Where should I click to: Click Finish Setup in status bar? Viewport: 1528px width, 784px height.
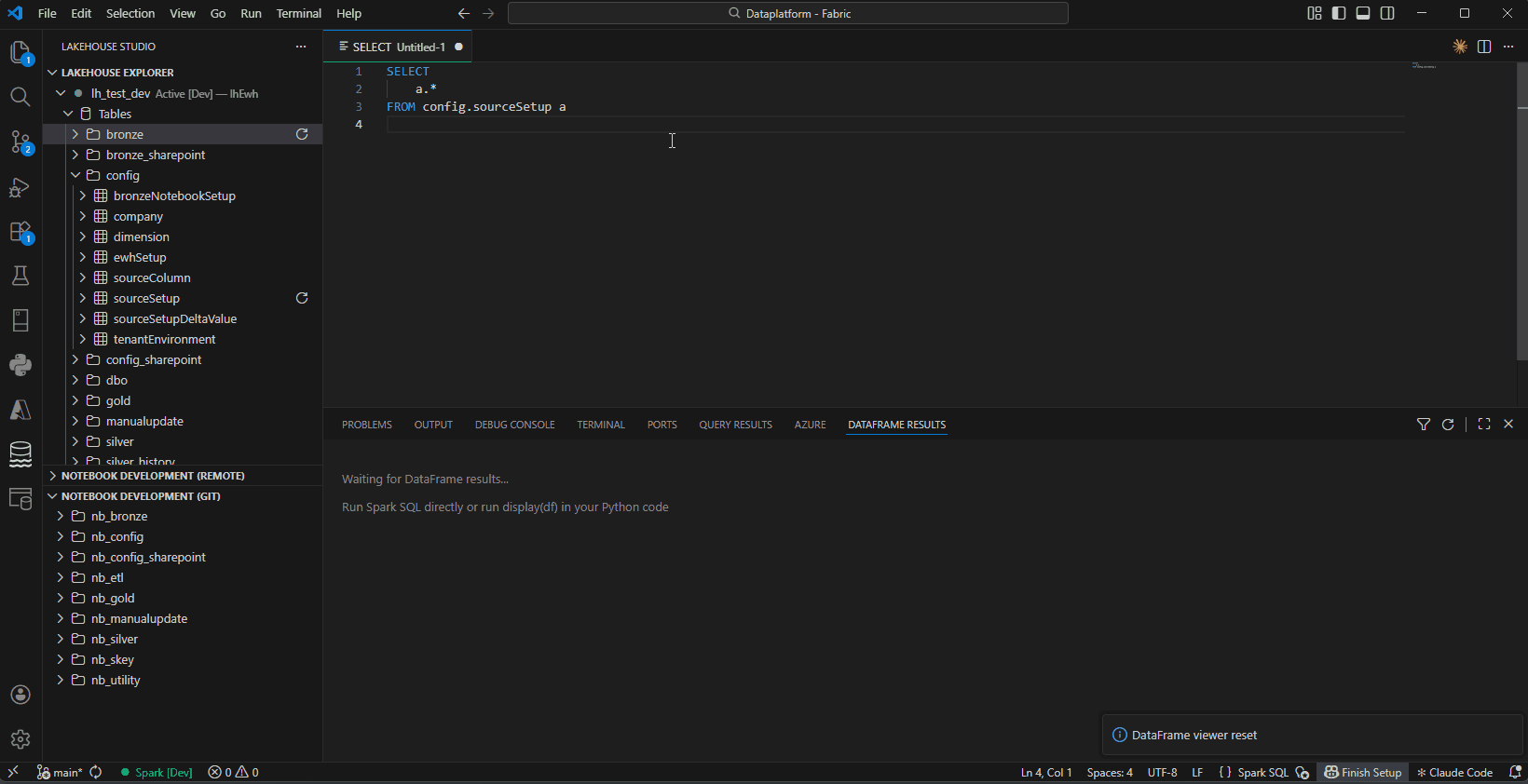point(1362,772)
